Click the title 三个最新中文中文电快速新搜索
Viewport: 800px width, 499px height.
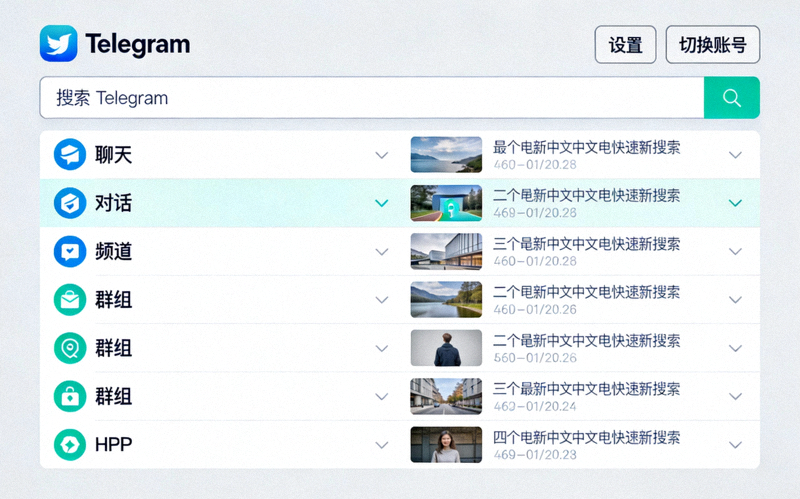[586, 389]
